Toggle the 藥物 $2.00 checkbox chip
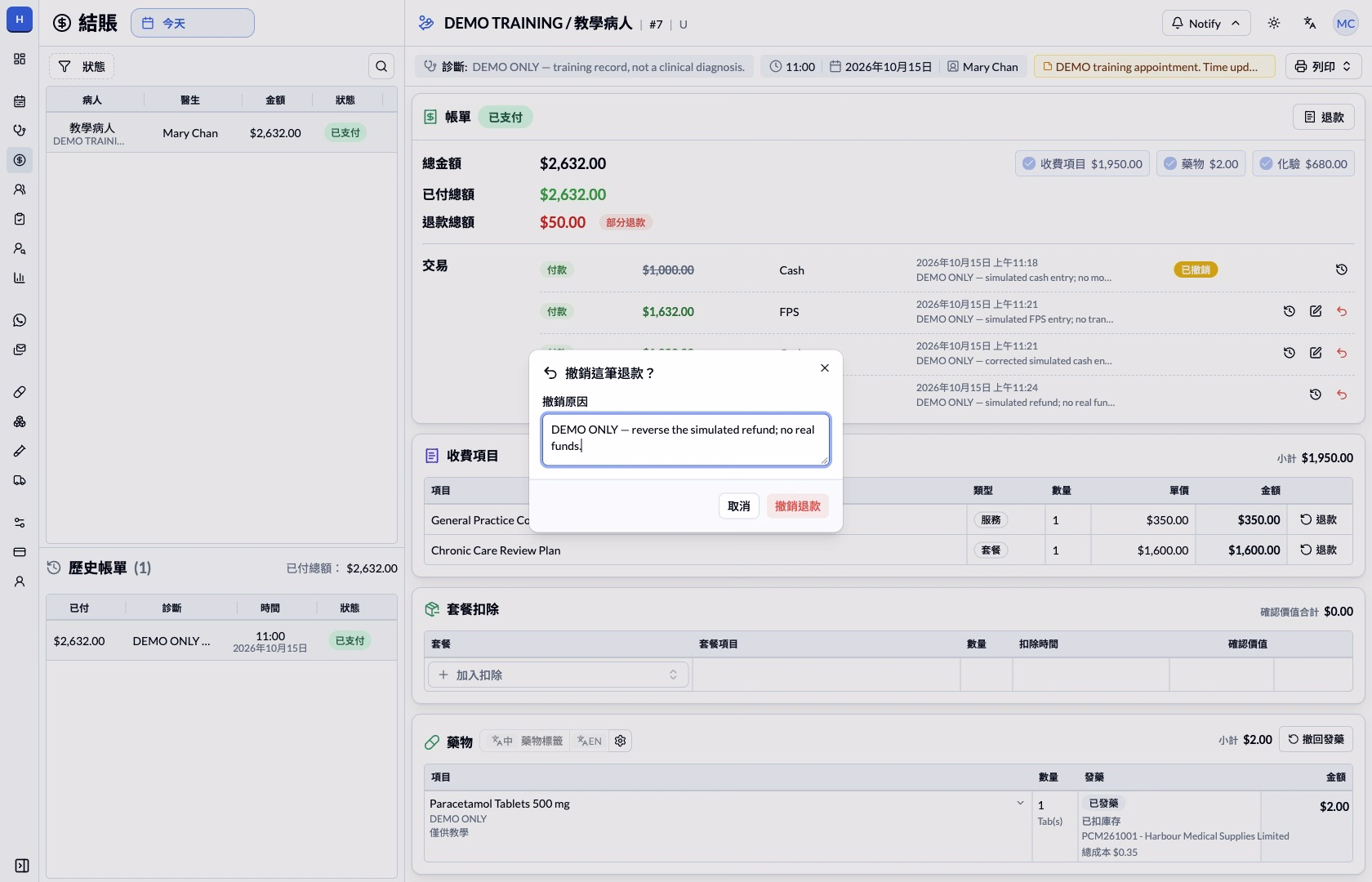Image resolution: width=1372 pixels, height=882 pixels. coord(1201,163)
